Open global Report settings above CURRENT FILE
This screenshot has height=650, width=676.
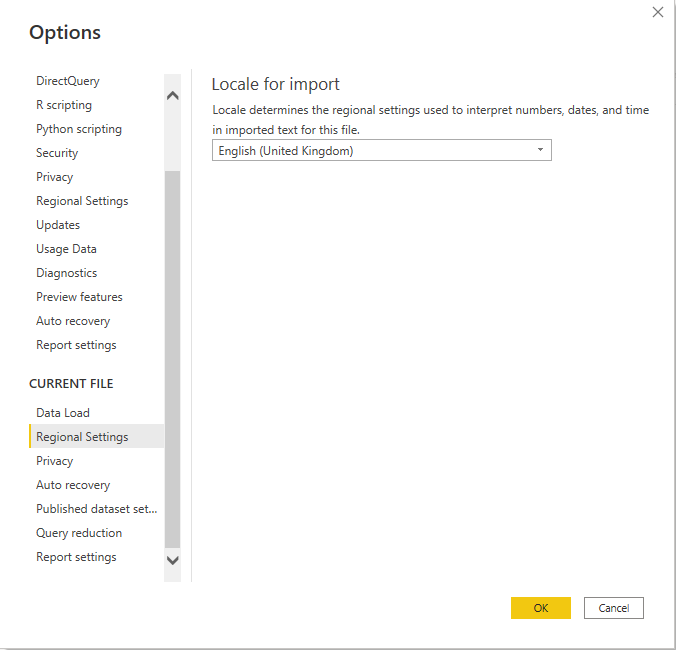tap(76, 345)
